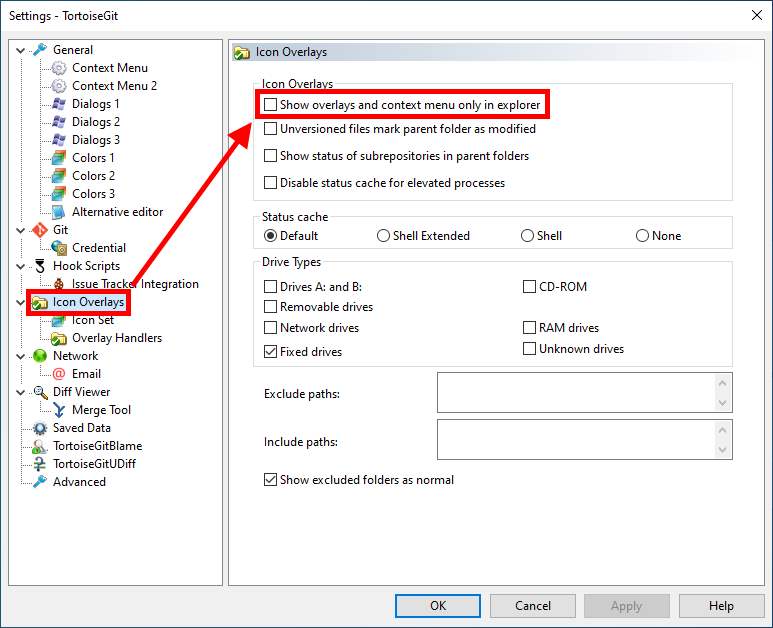Viewport: 773px width, 628px height.
Task: Collapse the Icon Overlays tree node
Action: pyautogui.click(x=21, y=302)
